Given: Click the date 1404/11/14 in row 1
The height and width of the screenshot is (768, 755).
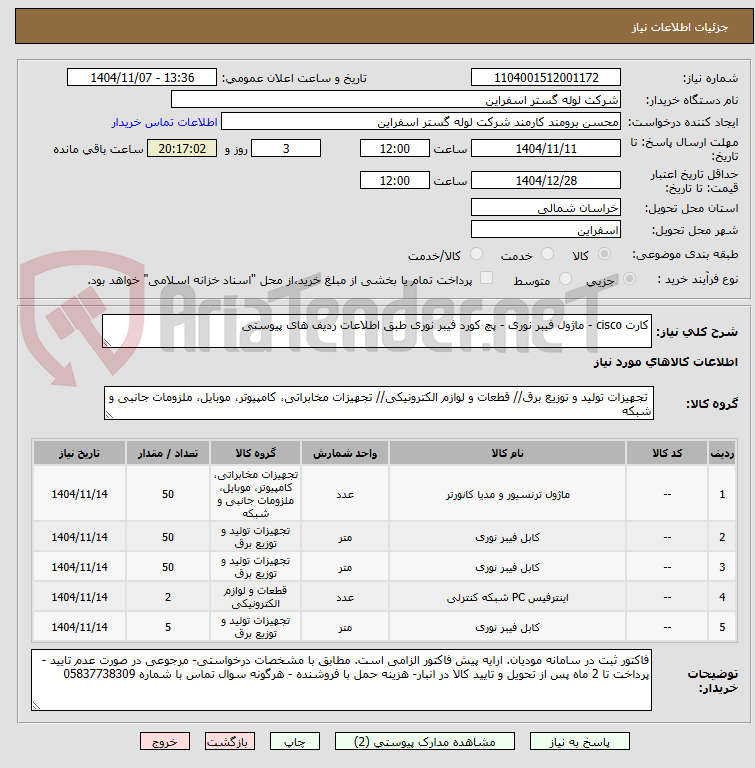Looking at the screenshot, I should tap(79, 494).
